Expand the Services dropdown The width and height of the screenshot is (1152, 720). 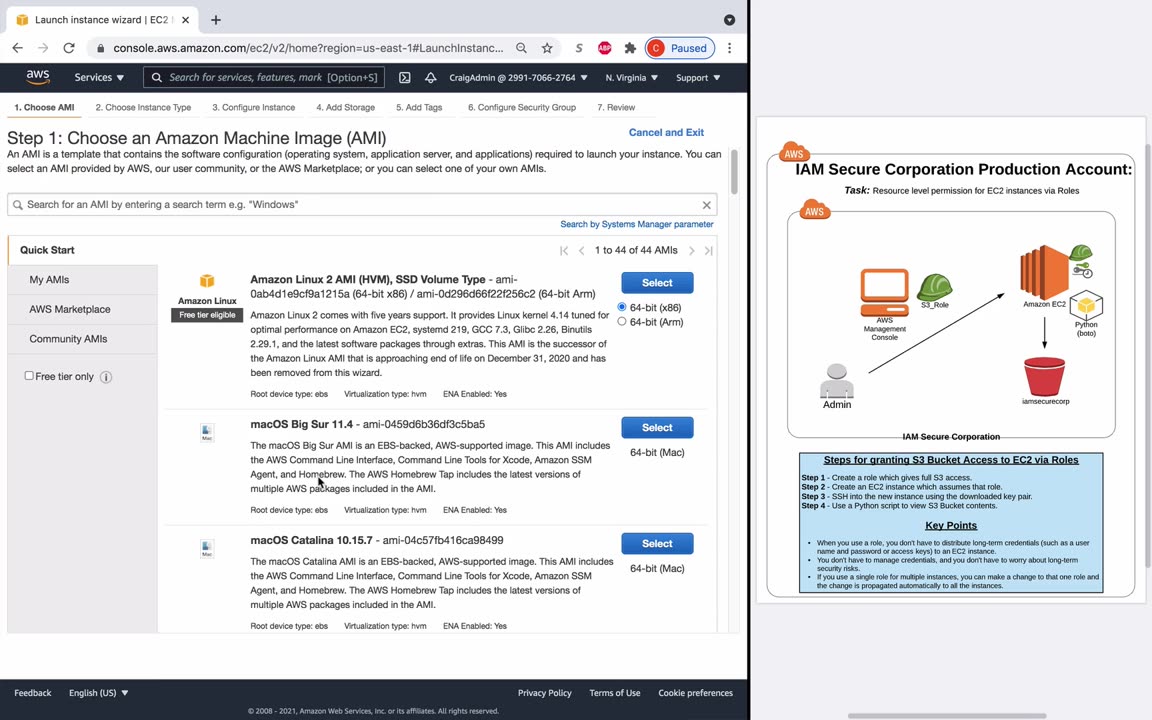(x=99, y=77)
